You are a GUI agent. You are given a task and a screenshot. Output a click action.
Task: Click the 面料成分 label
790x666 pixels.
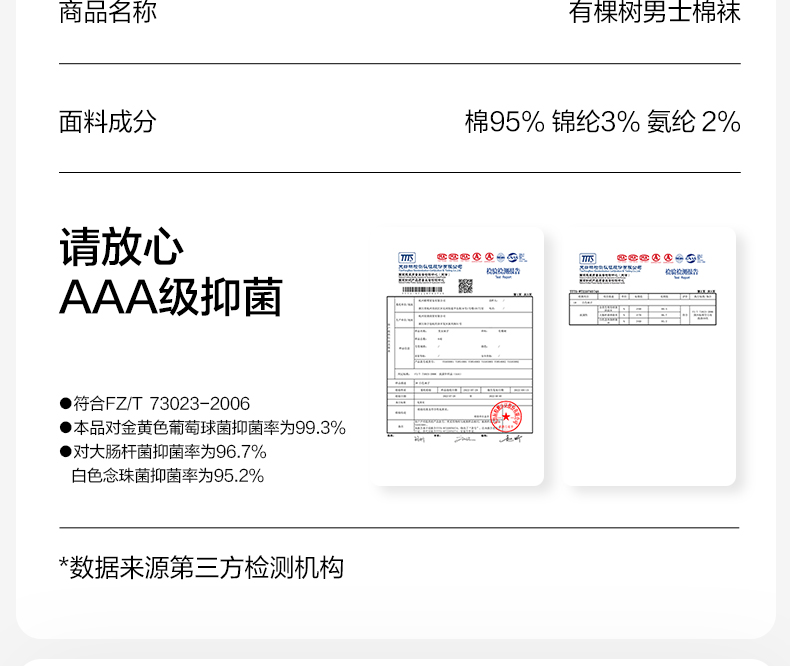click(x=108, y=122)
